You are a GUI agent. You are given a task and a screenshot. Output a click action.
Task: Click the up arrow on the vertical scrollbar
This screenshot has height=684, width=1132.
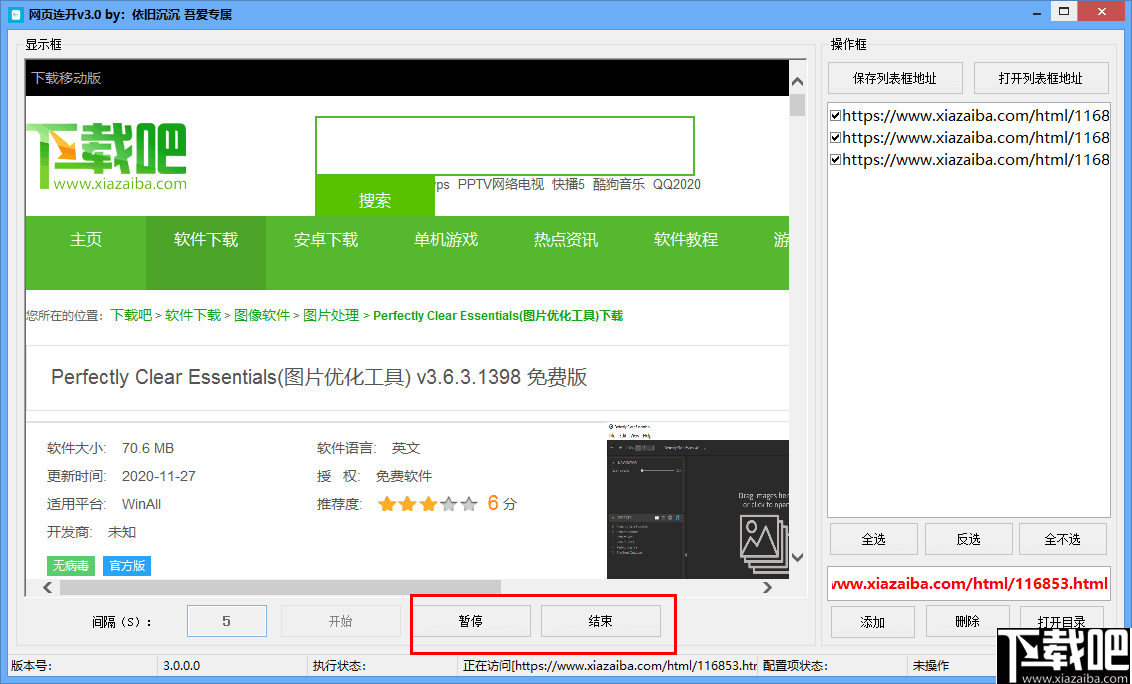797,81
